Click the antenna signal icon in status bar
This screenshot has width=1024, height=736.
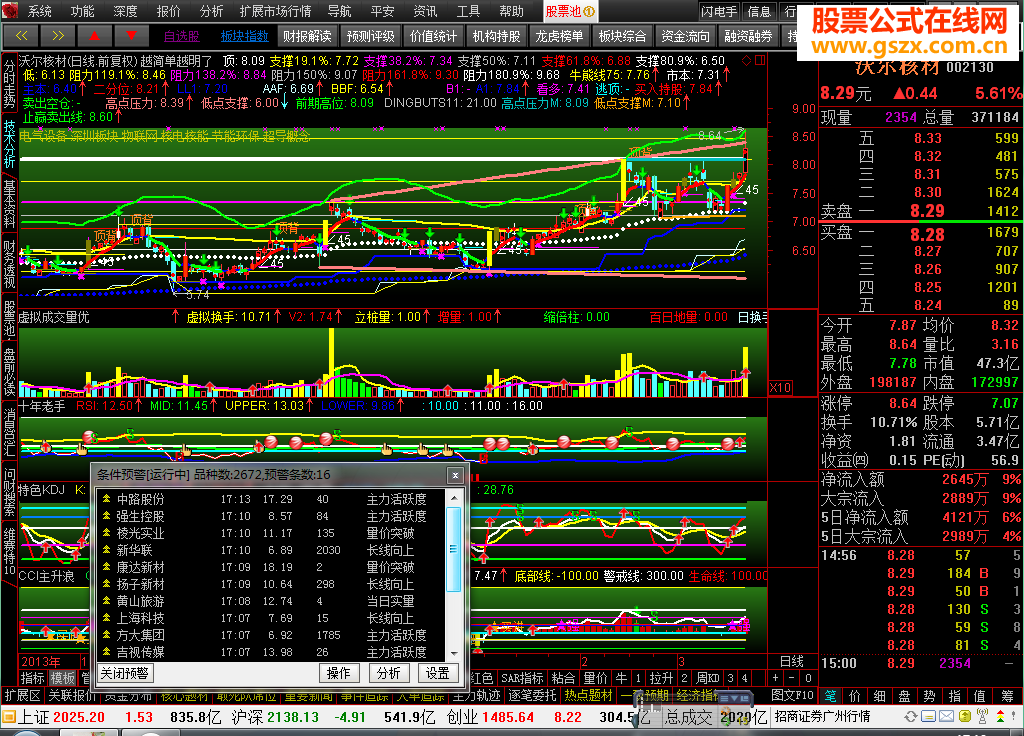pos(982,716)
